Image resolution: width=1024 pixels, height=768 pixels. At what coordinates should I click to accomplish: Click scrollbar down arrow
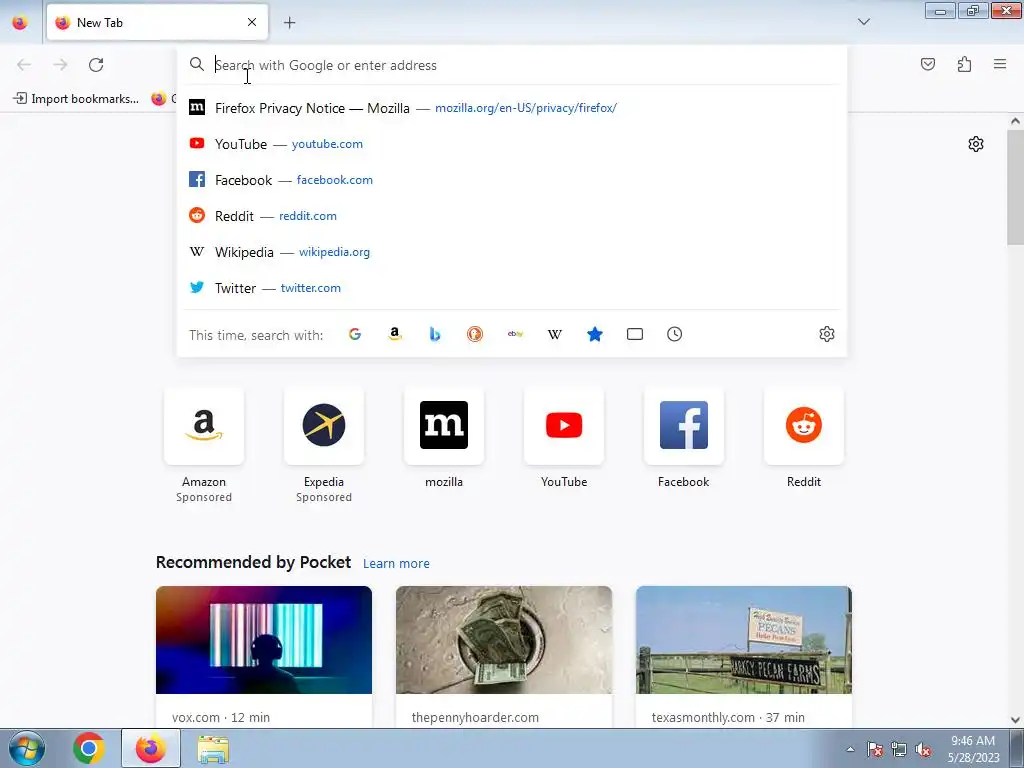click(x=1015, y=720)
